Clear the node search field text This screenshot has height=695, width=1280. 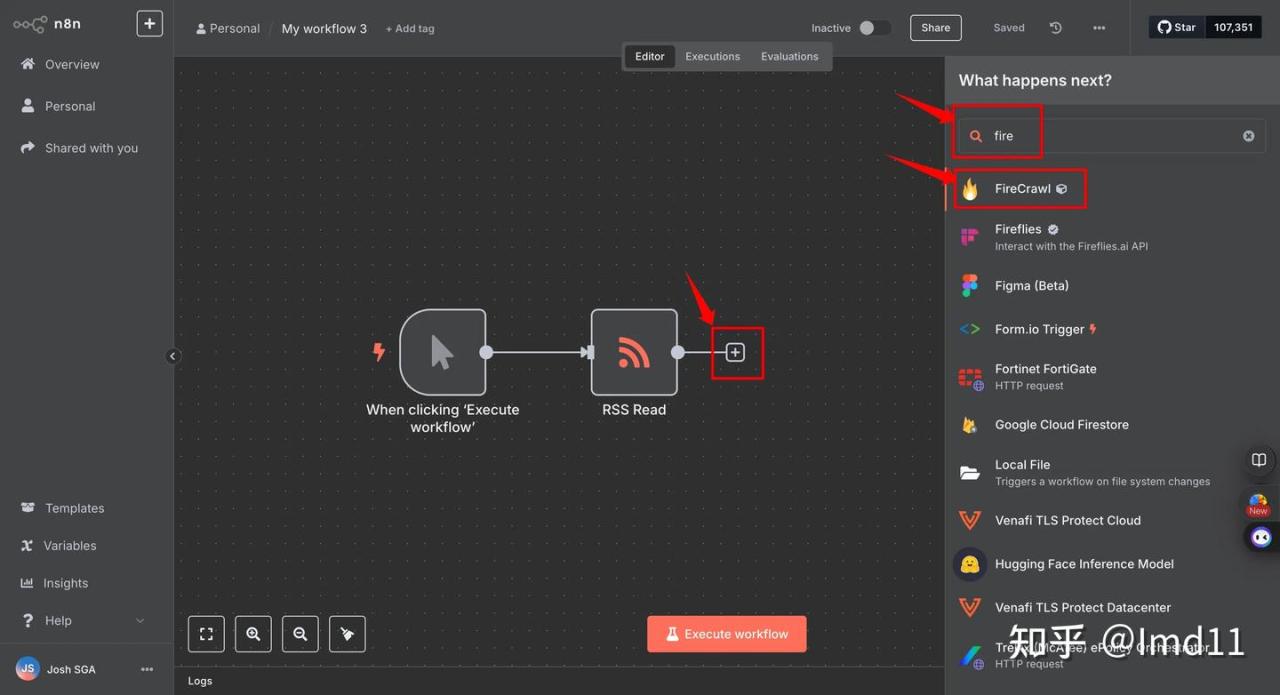click(x=1248, y=136)
